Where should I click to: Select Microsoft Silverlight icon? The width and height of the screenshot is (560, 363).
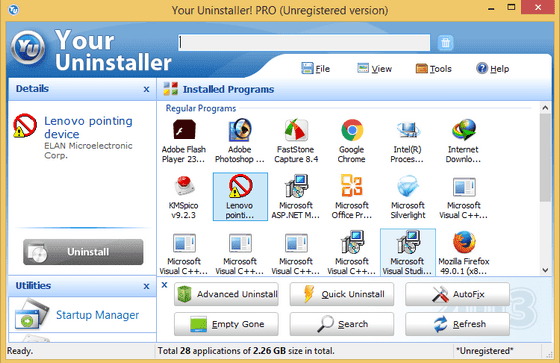[x=408, y=186]
